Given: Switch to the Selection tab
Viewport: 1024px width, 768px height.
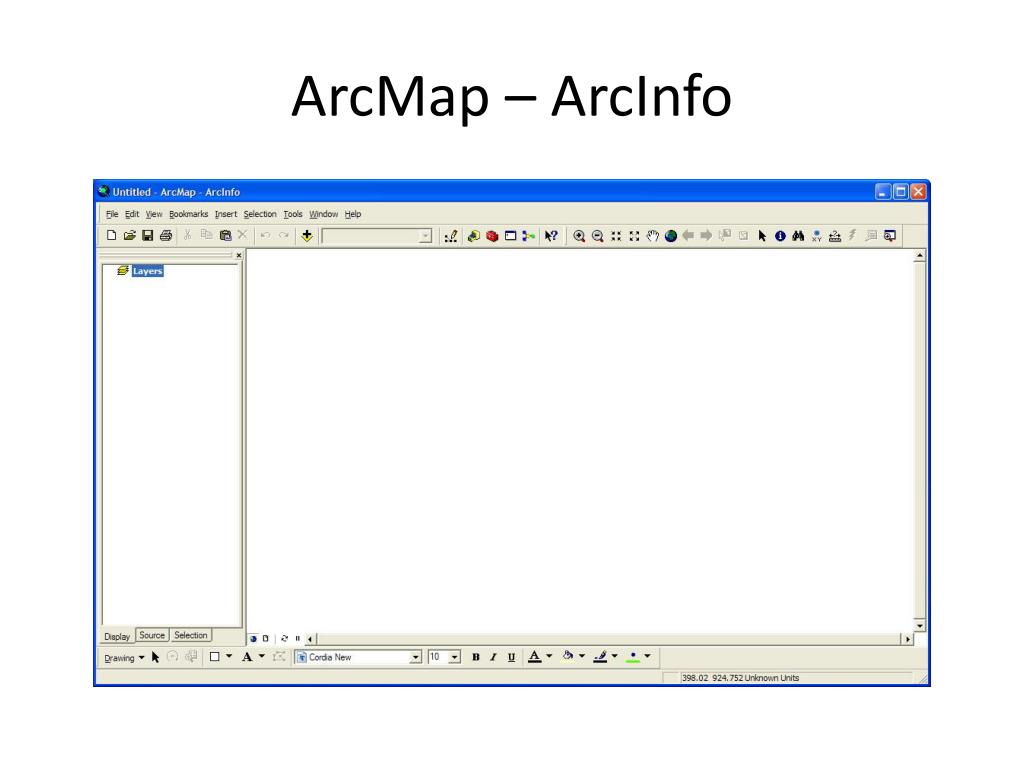Looking at the screenshot, I should (191, 635).
